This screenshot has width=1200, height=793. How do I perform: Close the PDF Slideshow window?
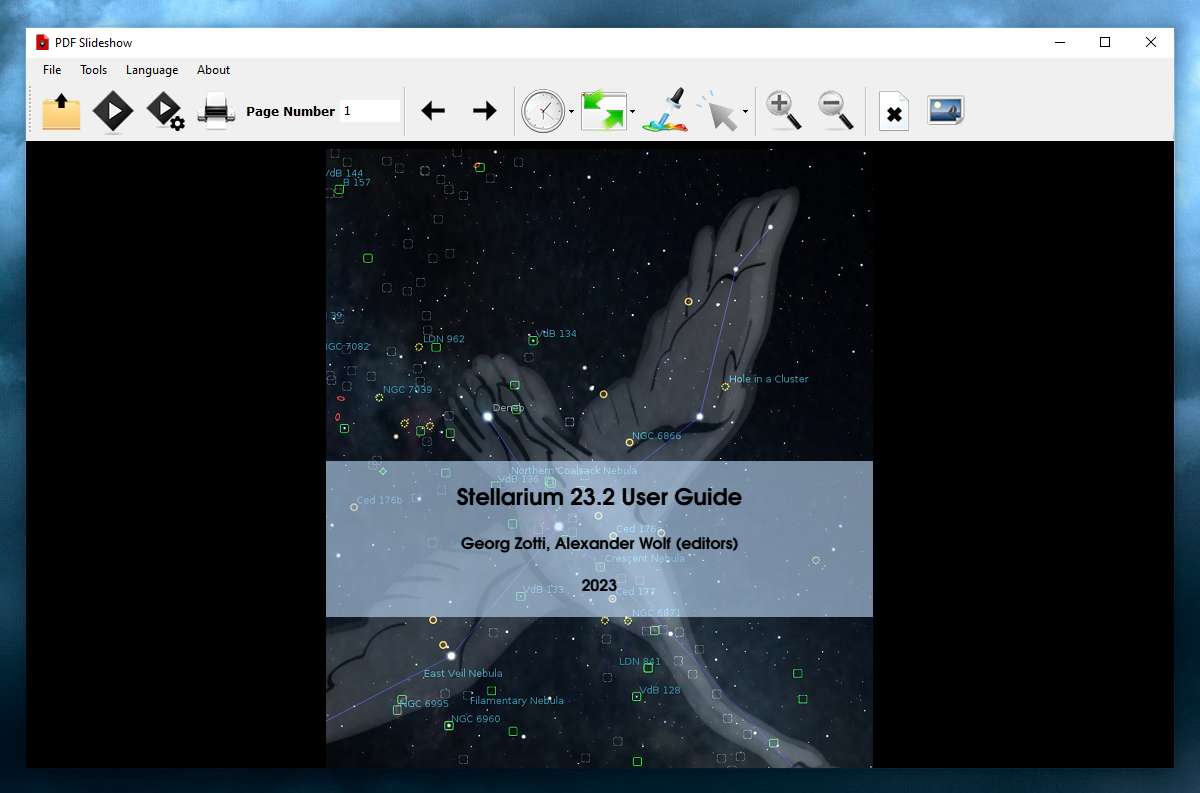pyautogui.click(x=1151, y=42)
